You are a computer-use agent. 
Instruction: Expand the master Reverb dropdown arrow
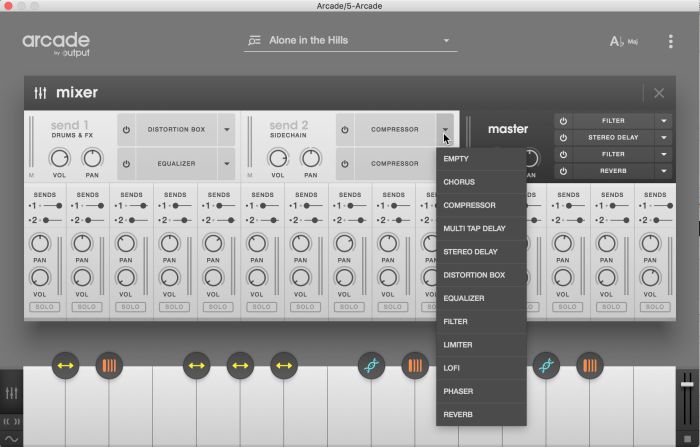click(x=664, y=171)
